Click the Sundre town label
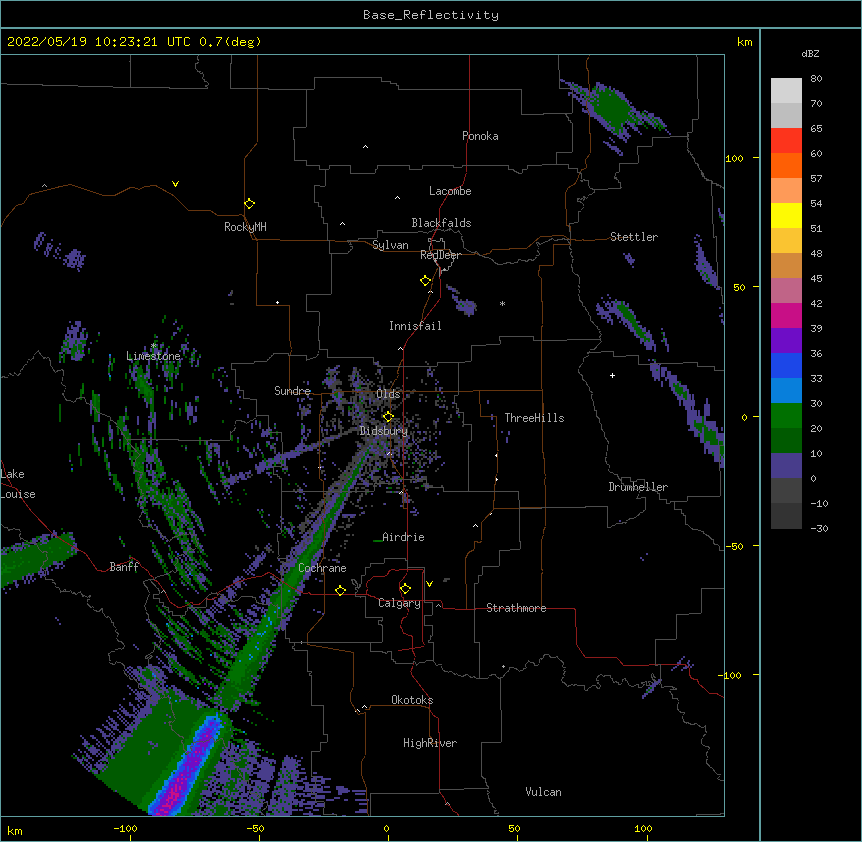This screenshot has height=842, width=862. 292,391
